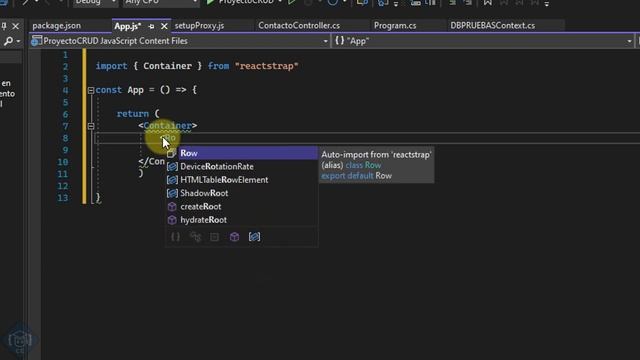The height and width of the screenshot is (360, 640).
Task: Click the closing </Con tag on line 10
Action: [x=151, y=162]
